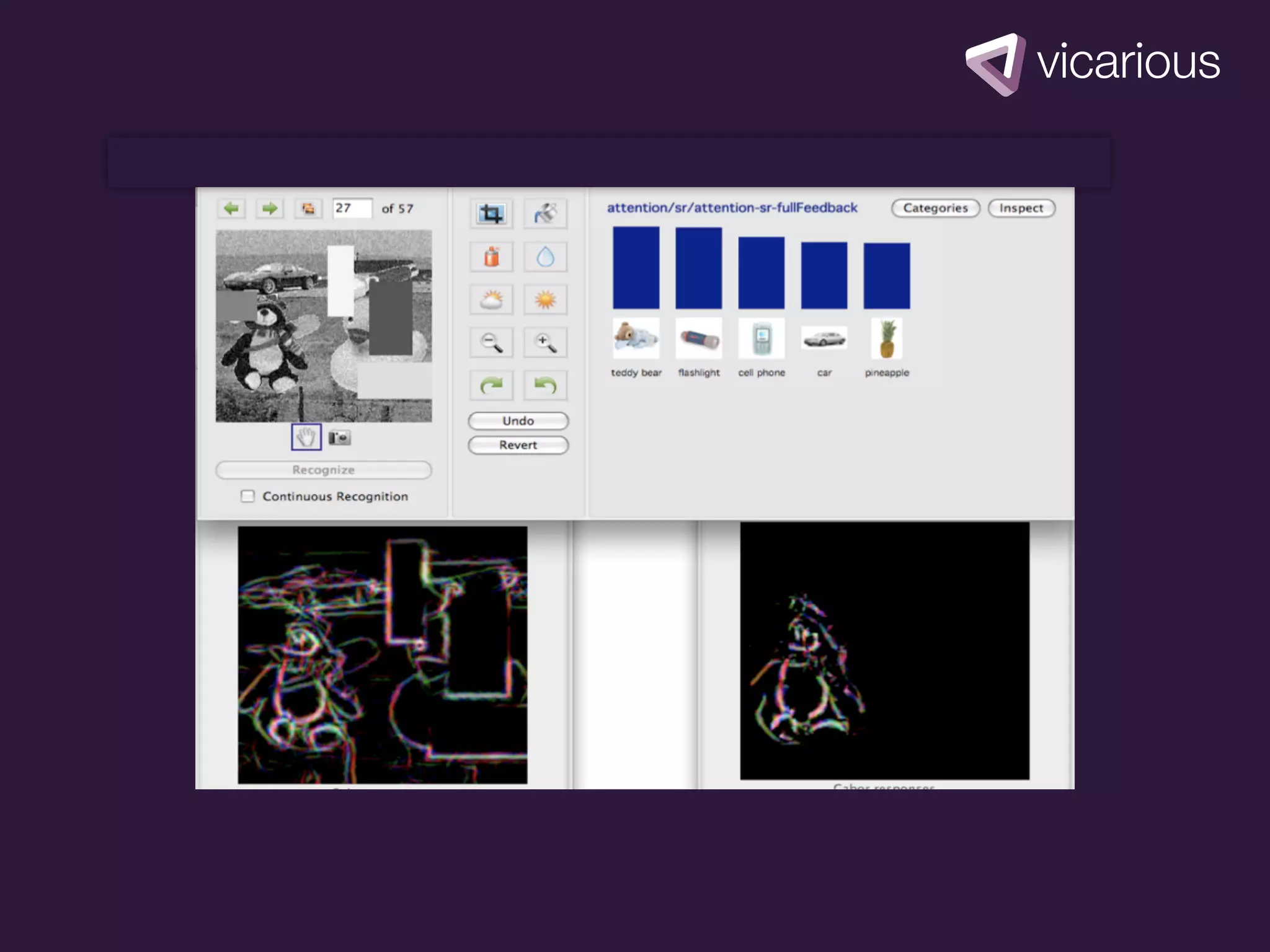Click the bright sun brightness icon
This screenshot has height=952, width=1270.
pyautogui.click(x=545, y=300)
